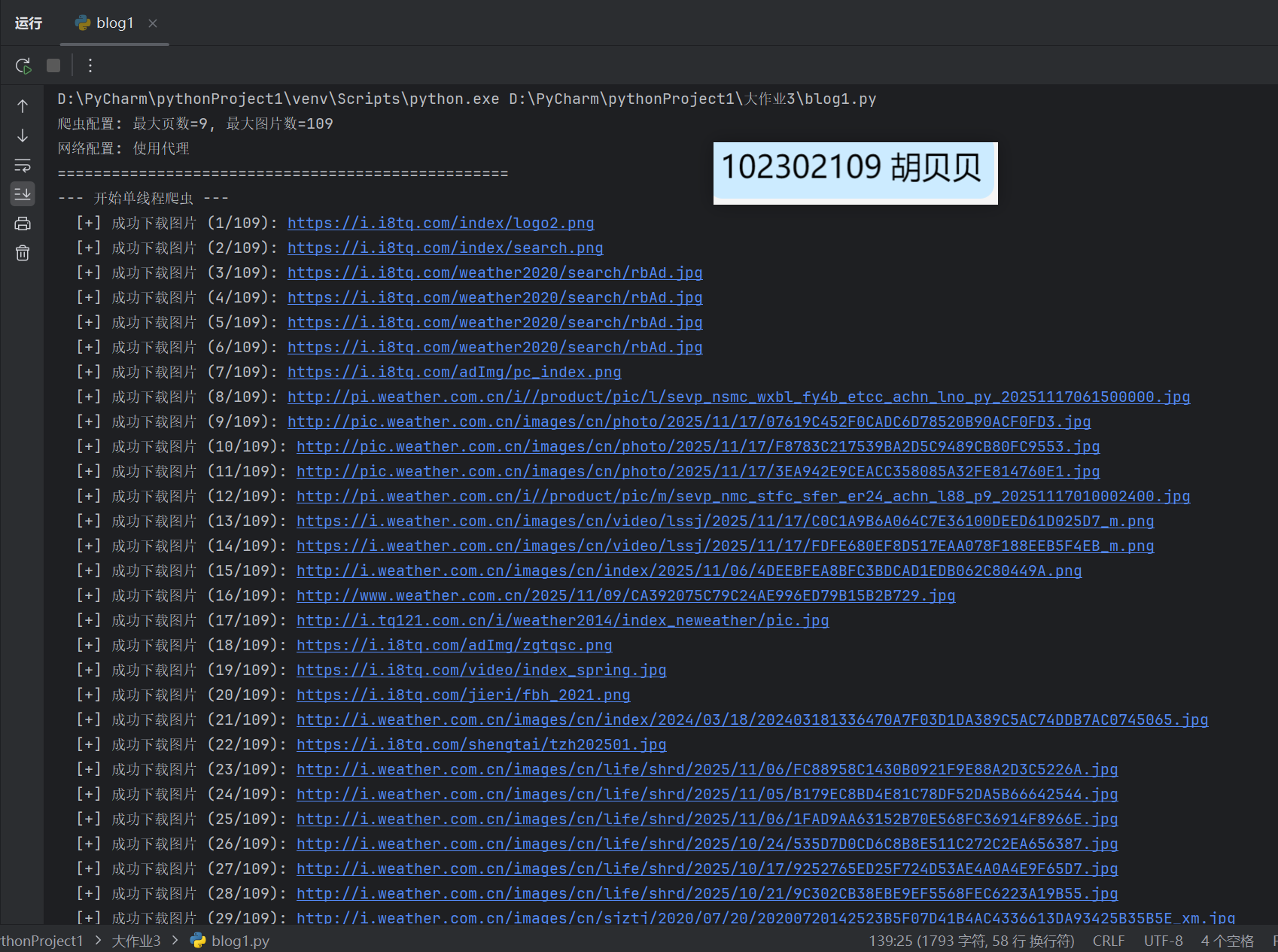
Task: Click the 开始单线程爬虫 header line
Action: coord(143,199)
